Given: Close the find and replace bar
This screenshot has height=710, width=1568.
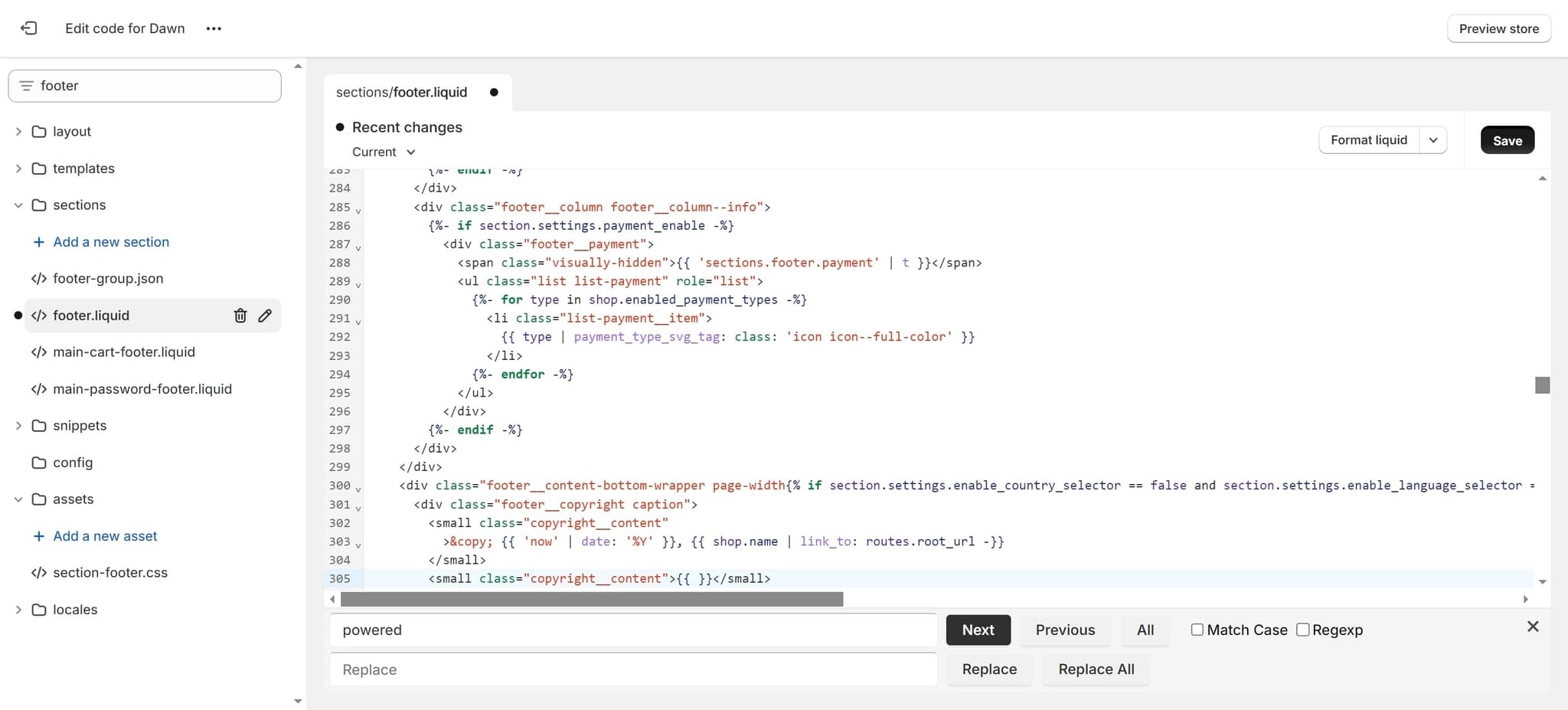Looking at the screenshot, I should (x=1532, y=627).
